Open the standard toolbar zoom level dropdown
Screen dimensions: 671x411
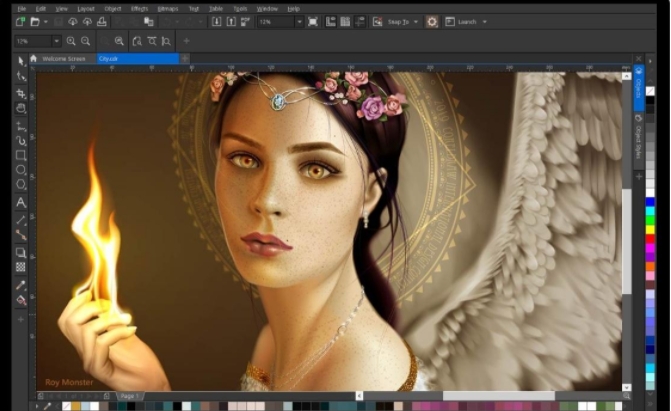(300, 22)
